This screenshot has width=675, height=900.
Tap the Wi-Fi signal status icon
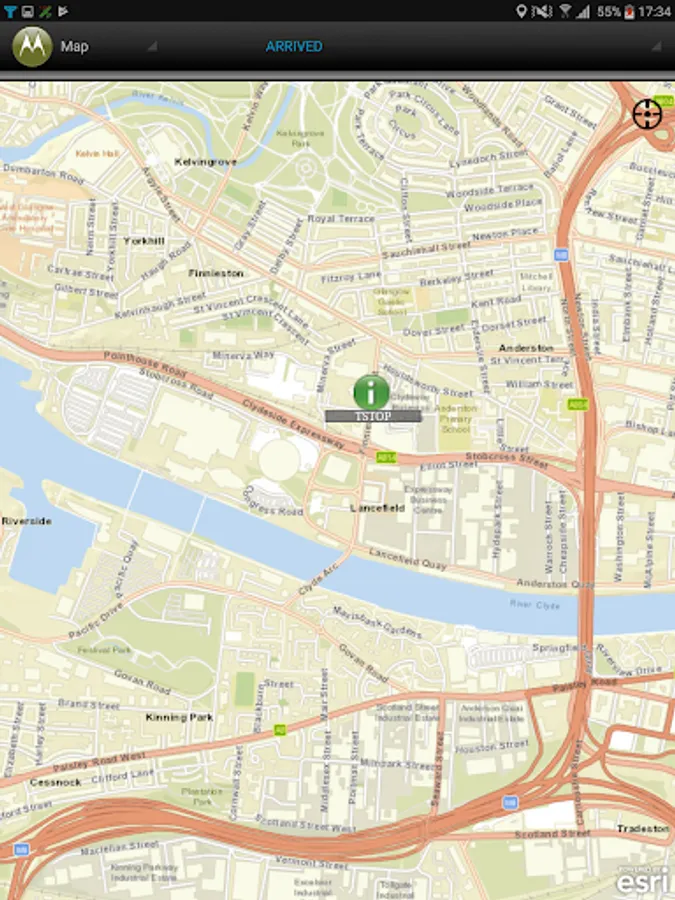565,11
